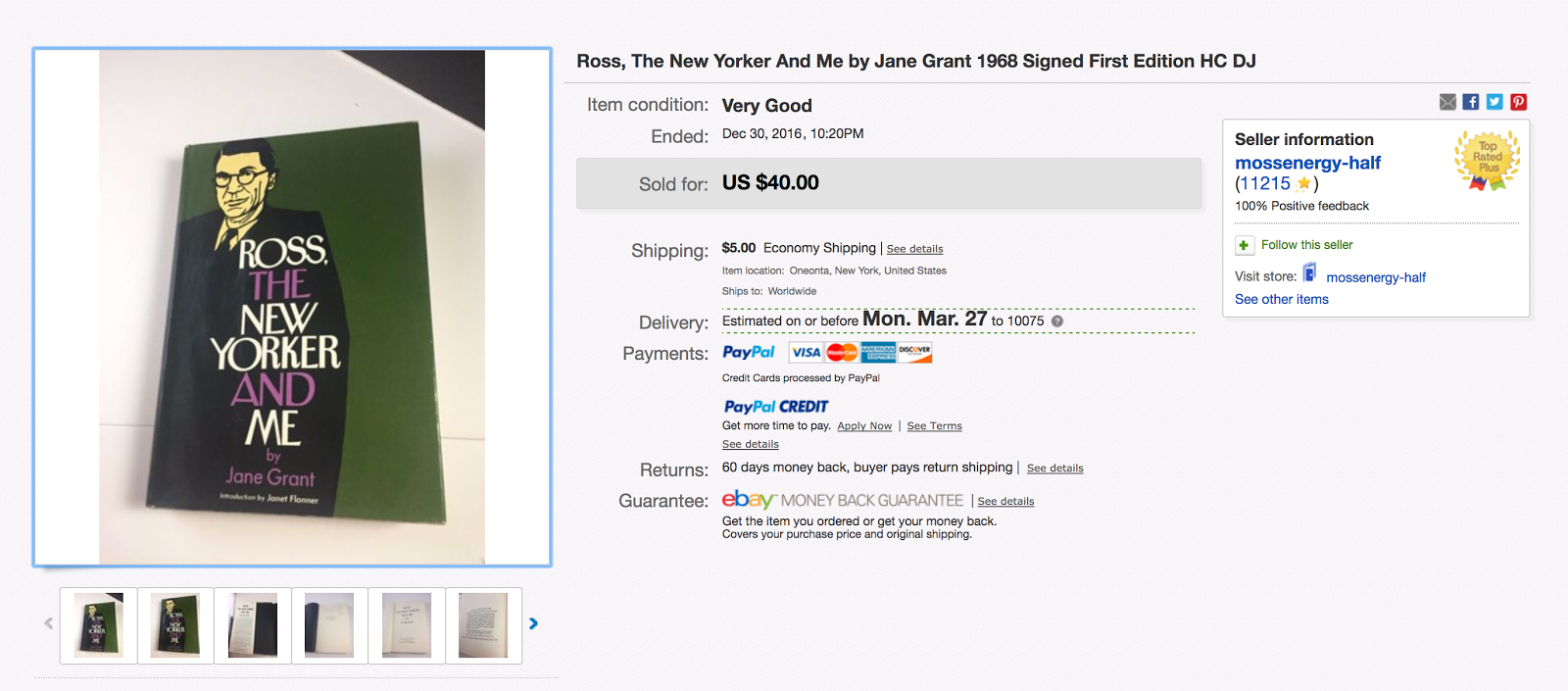Show previous thumbnails with left arrow
The image size is (1568, 691).
point(49,623)
